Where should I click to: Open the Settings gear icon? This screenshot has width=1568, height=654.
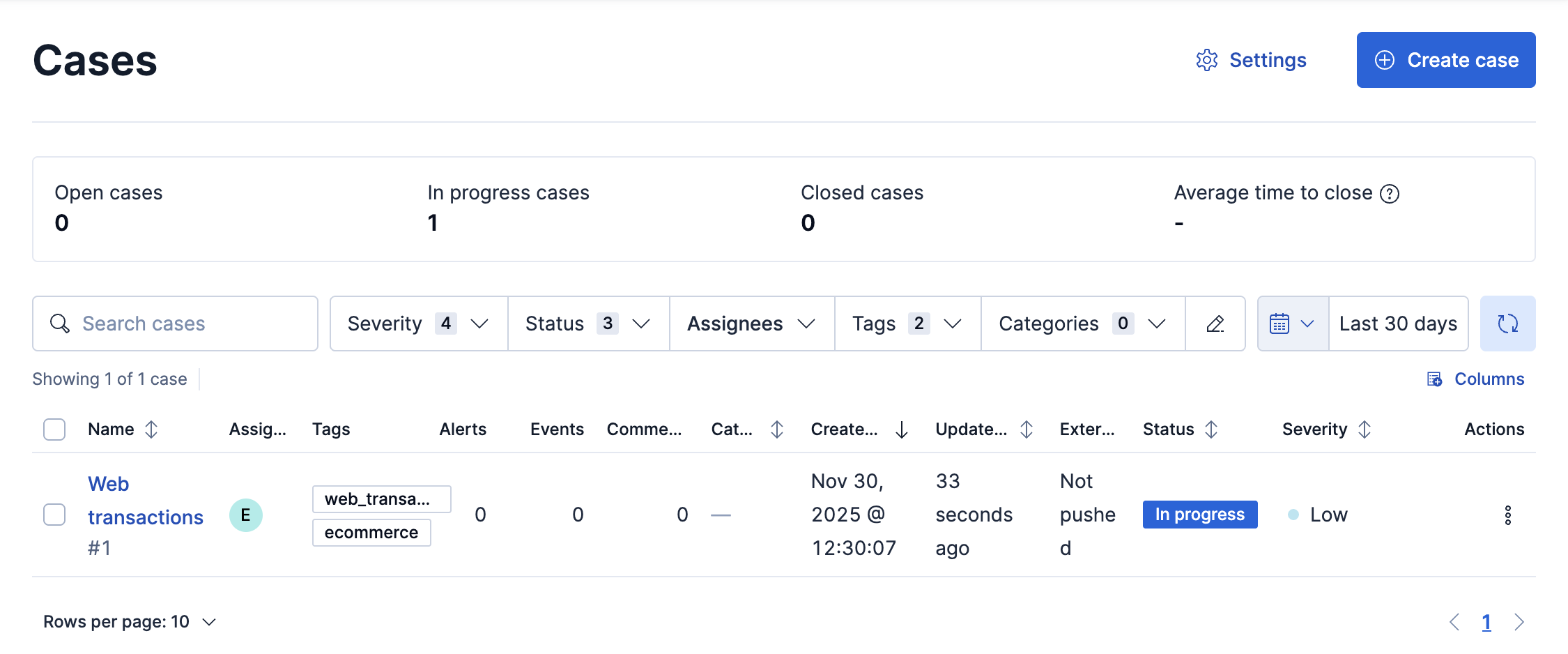click(x=1207, y=60)
